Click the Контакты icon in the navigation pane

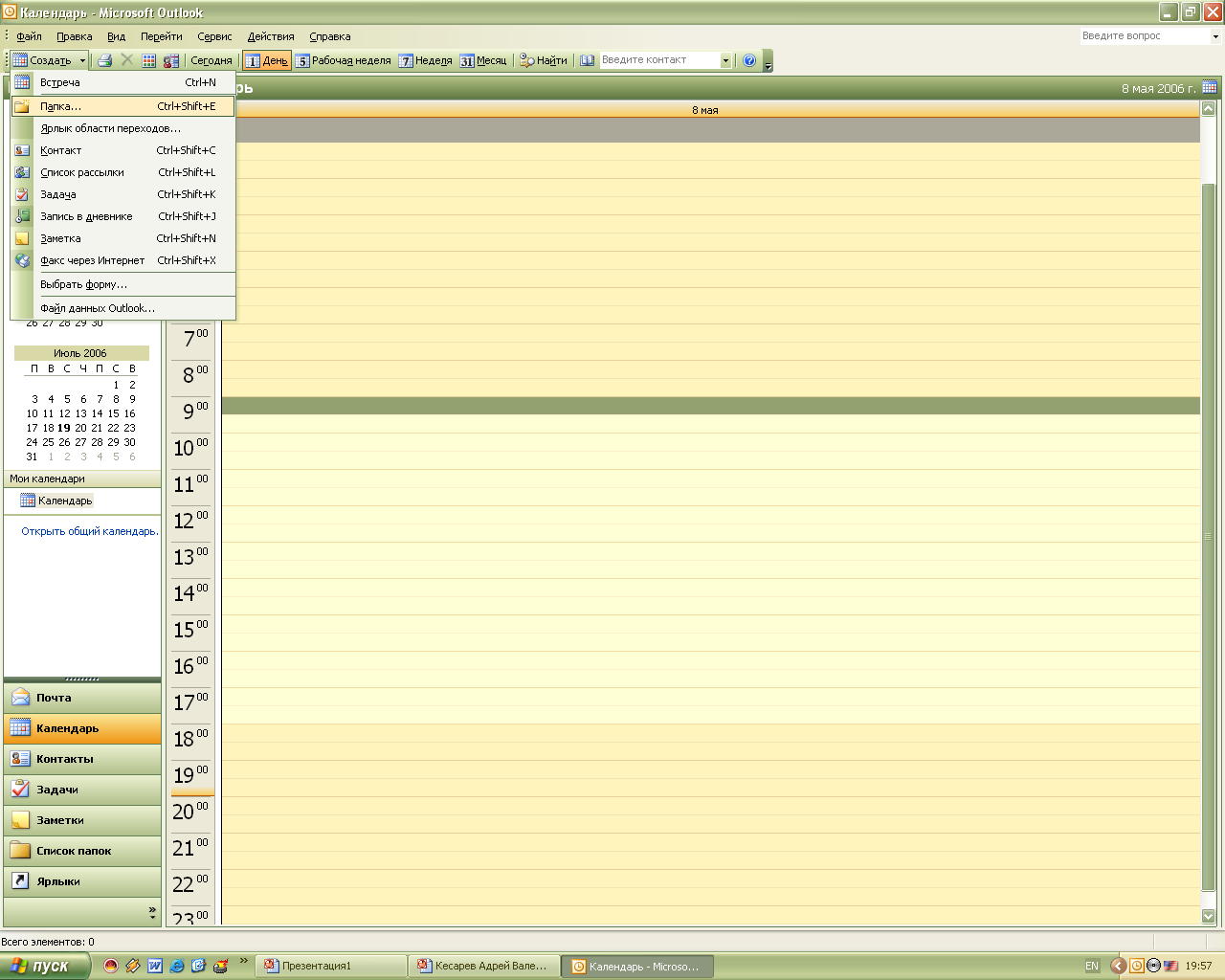pos(20,759)
